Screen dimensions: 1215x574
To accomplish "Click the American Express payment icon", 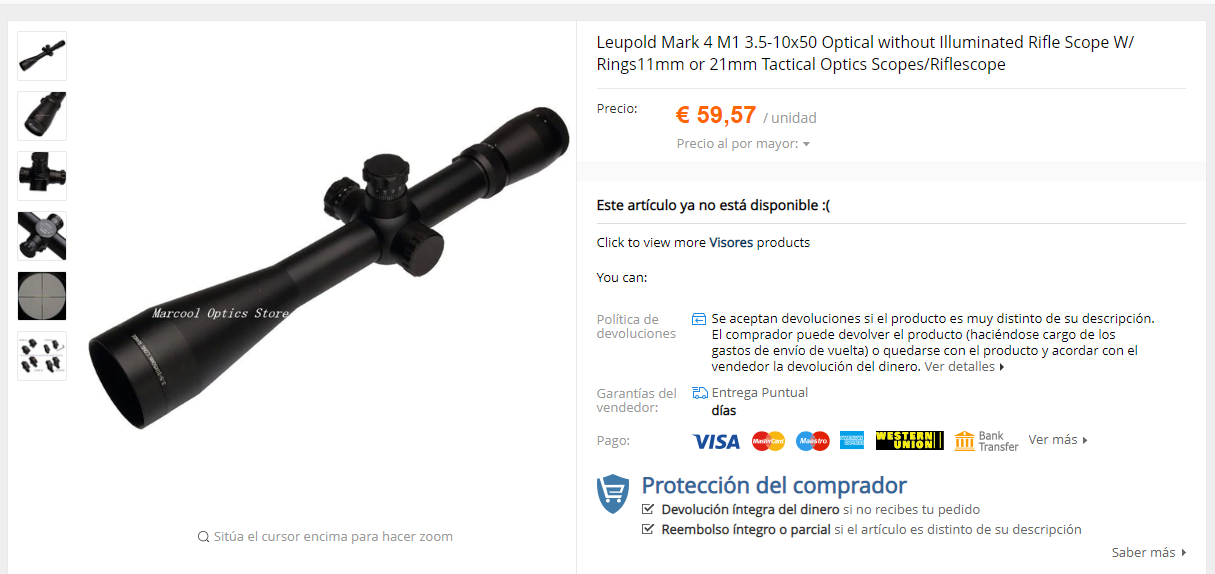I will click(x=852, y=440).
